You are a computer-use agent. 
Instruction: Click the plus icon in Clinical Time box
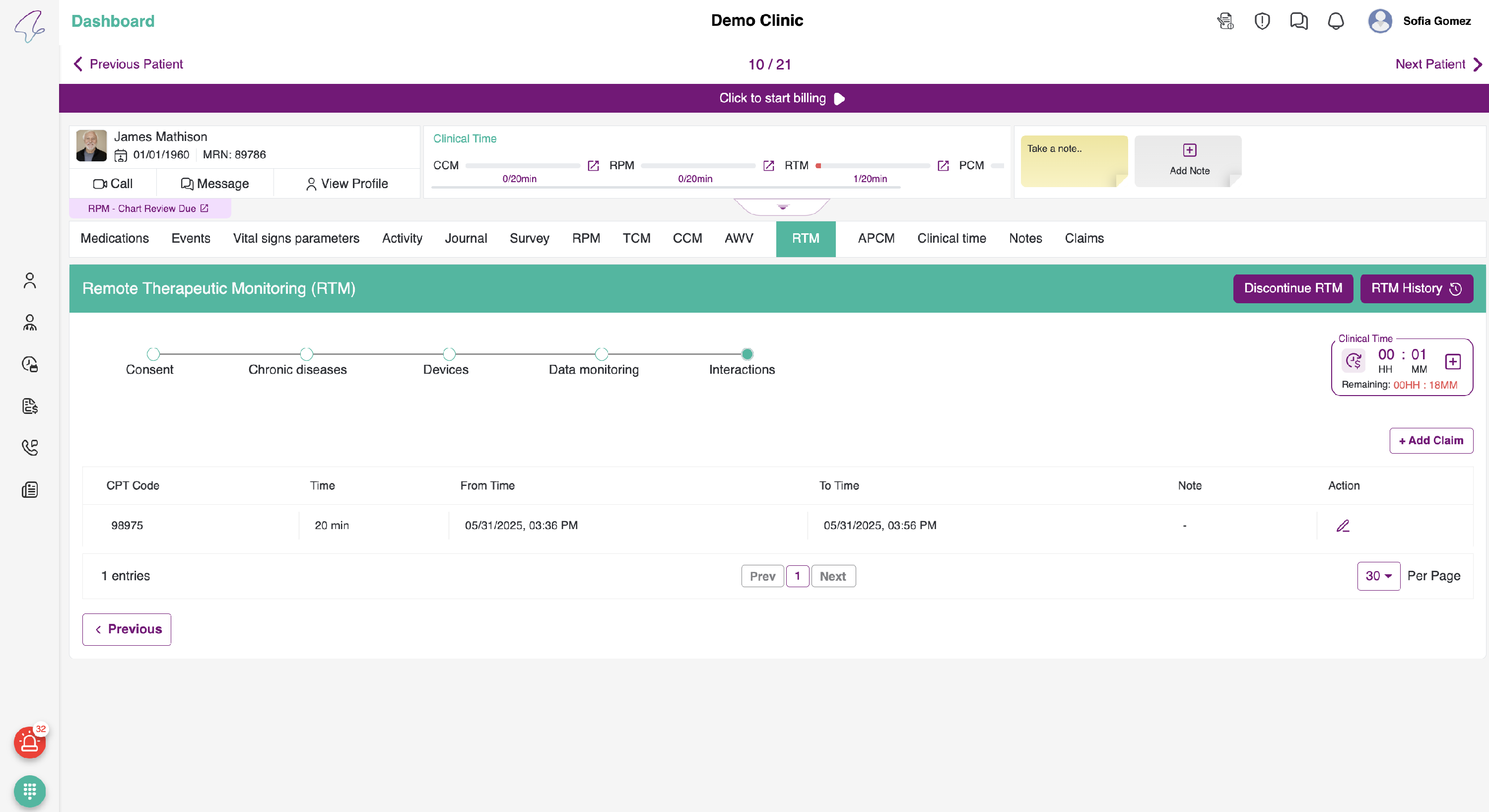[1453, 362]
